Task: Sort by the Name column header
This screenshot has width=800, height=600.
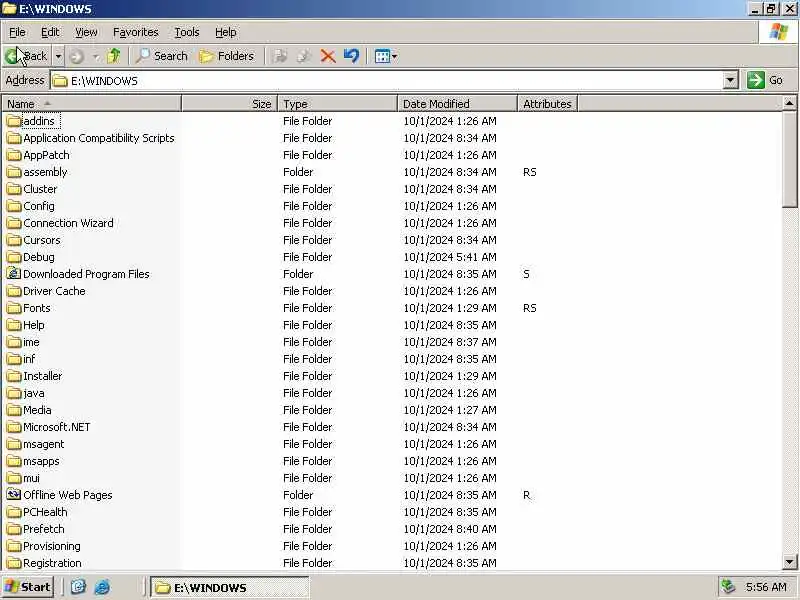Action: 91,104
